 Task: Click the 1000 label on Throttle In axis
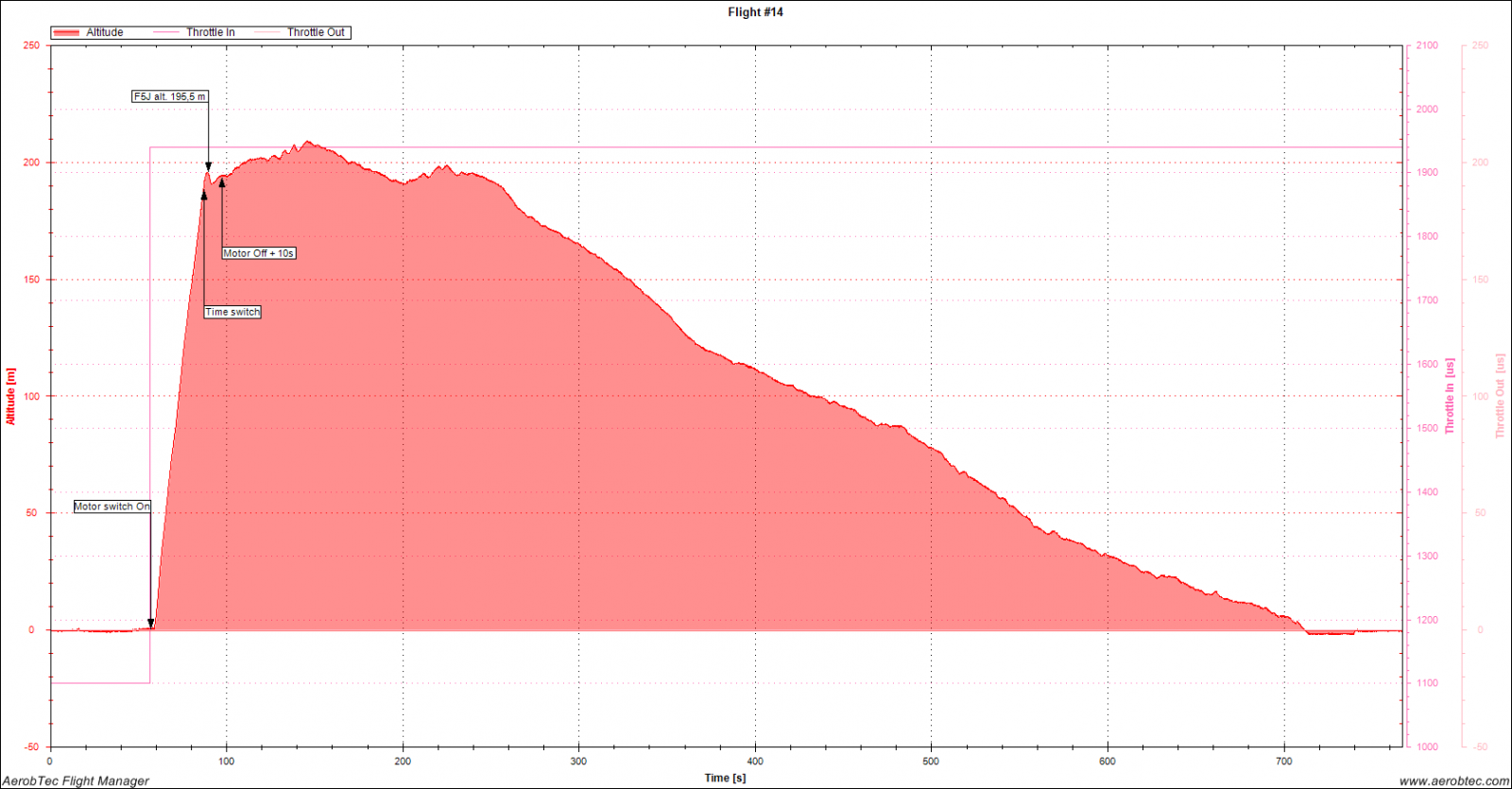(x=1427, y=746)
